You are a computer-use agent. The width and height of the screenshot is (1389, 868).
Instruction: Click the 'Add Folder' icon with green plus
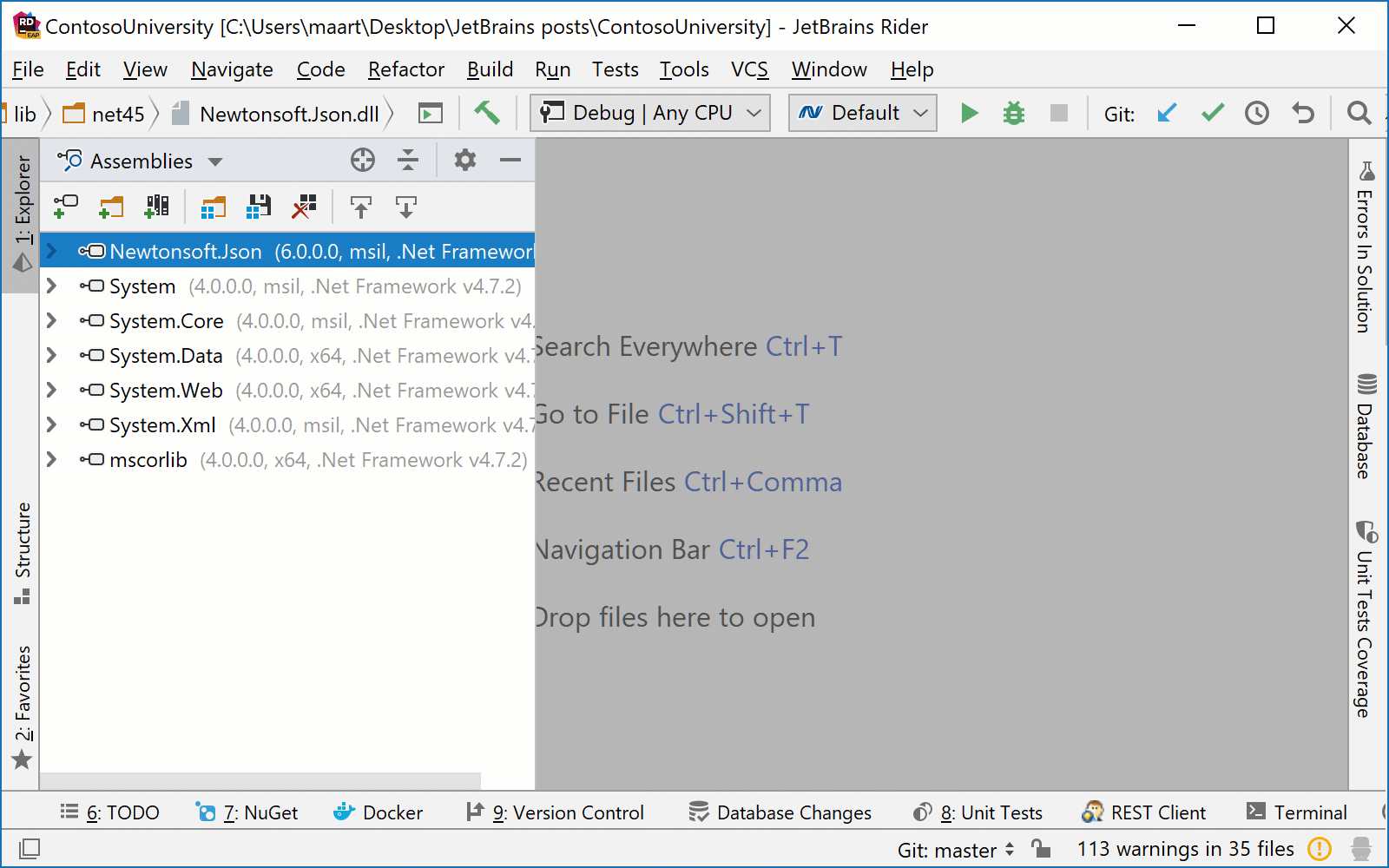pyautogui.click(x=110, y=207)
